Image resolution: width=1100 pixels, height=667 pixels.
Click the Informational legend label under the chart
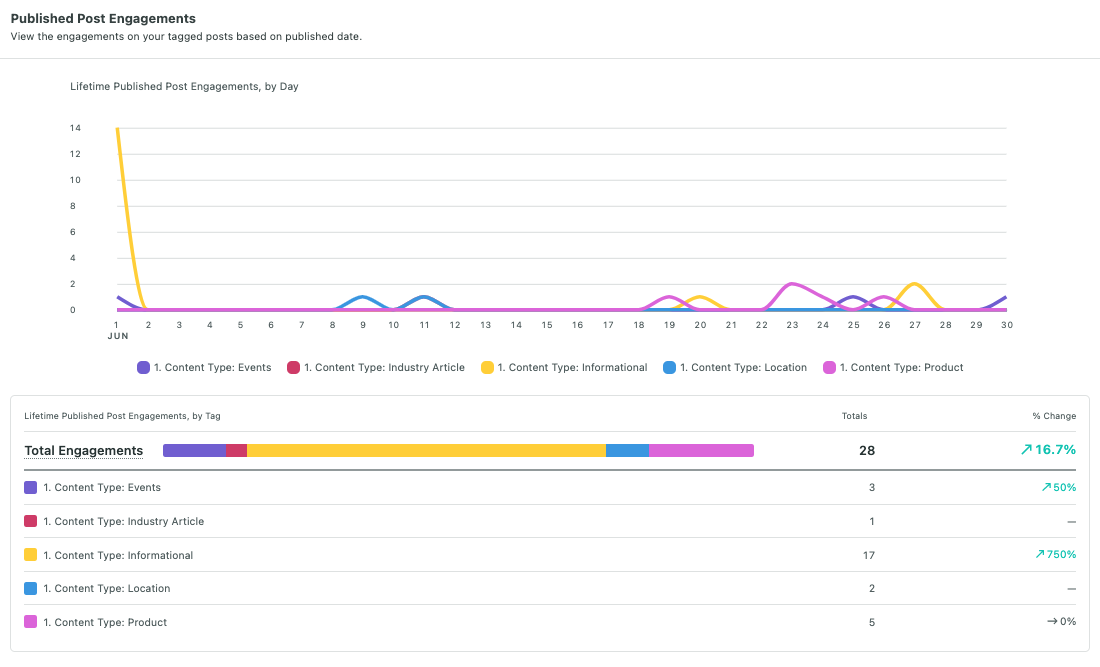pyautogui.click(x=572, y=368)
